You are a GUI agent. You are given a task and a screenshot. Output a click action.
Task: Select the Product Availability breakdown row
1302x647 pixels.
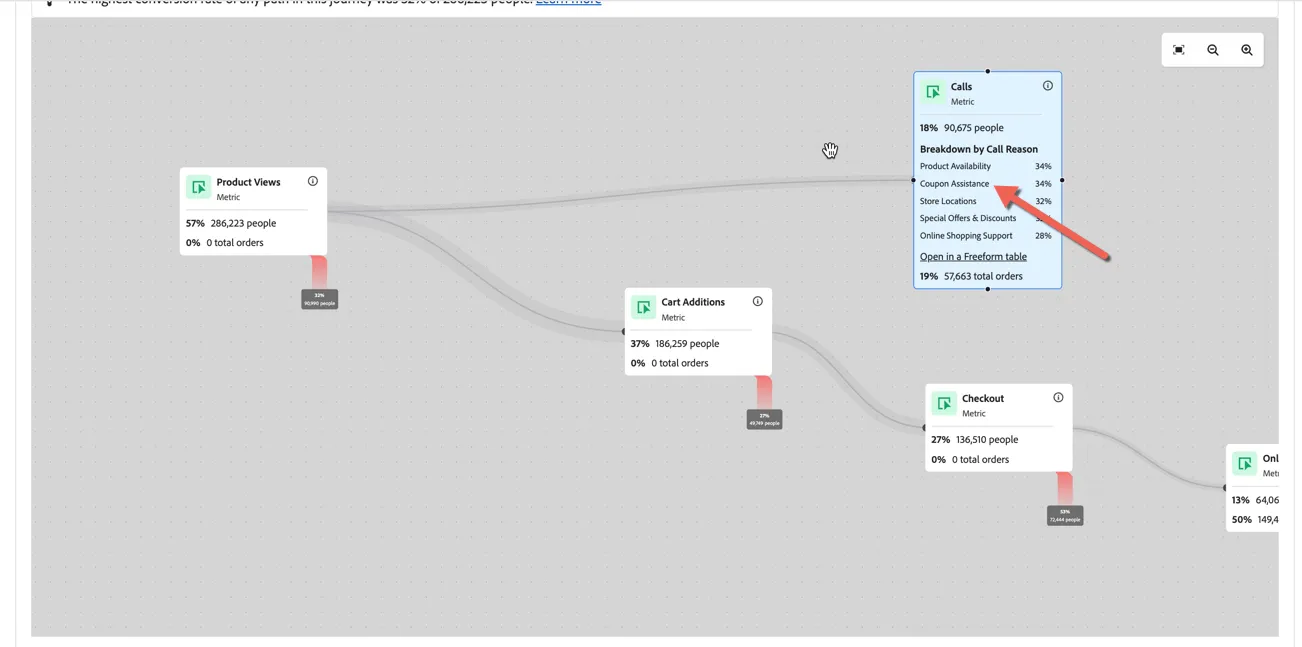coord(986,166)
